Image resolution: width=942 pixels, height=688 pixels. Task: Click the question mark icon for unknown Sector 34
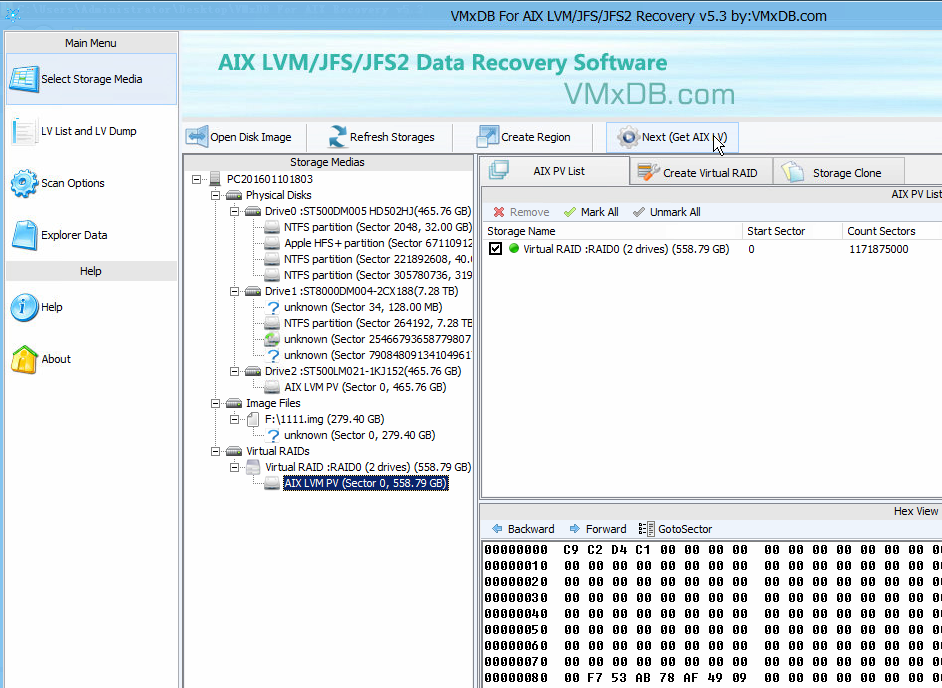click(273, 308)
